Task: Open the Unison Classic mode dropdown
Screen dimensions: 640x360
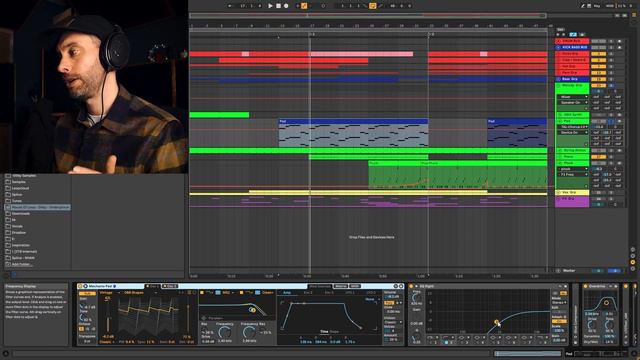Action: point(392,322)
